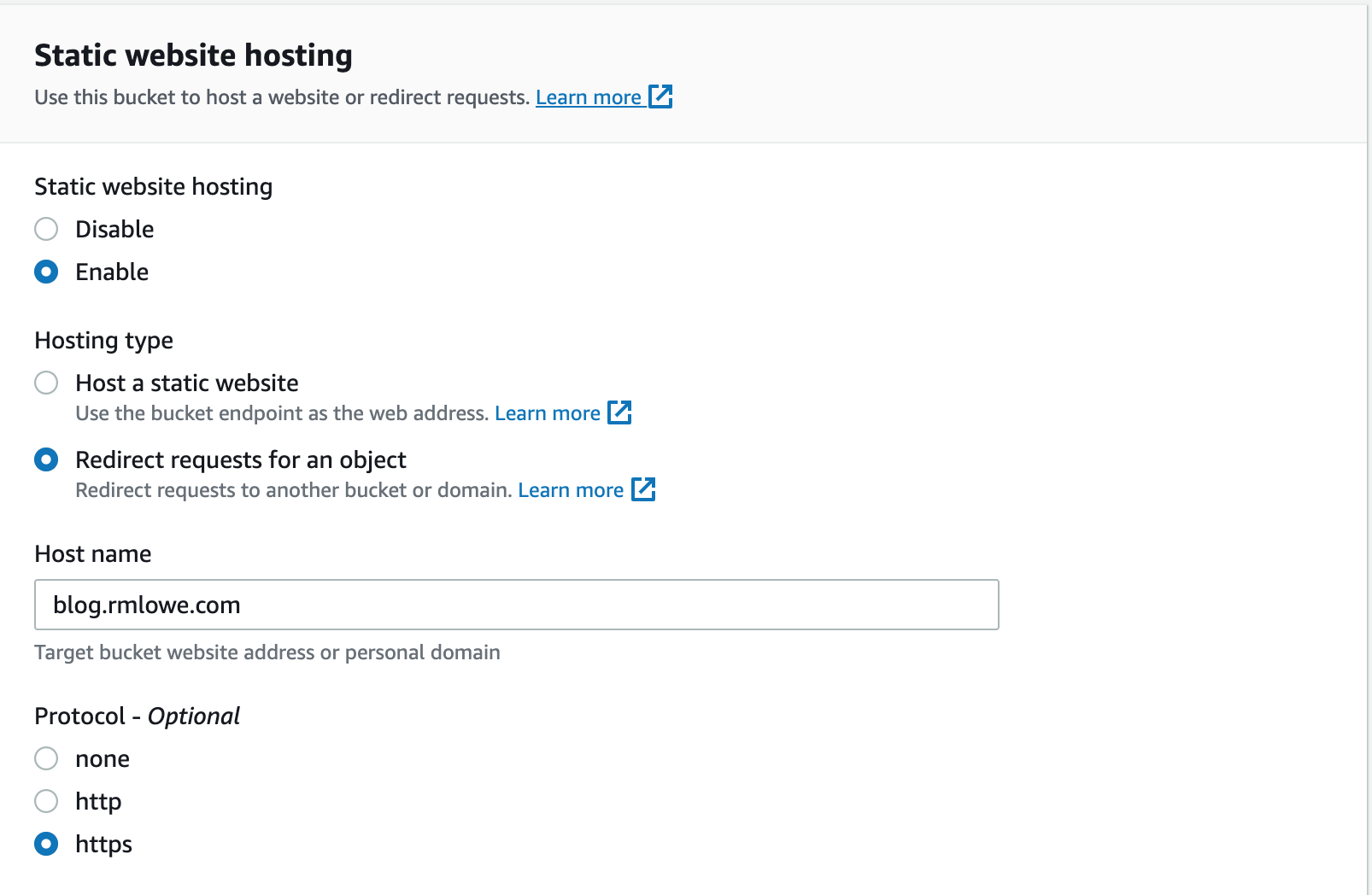Select the Disable static website hosting option
The height and width of the screenshot is (895, 1372).
click(46, 229)
